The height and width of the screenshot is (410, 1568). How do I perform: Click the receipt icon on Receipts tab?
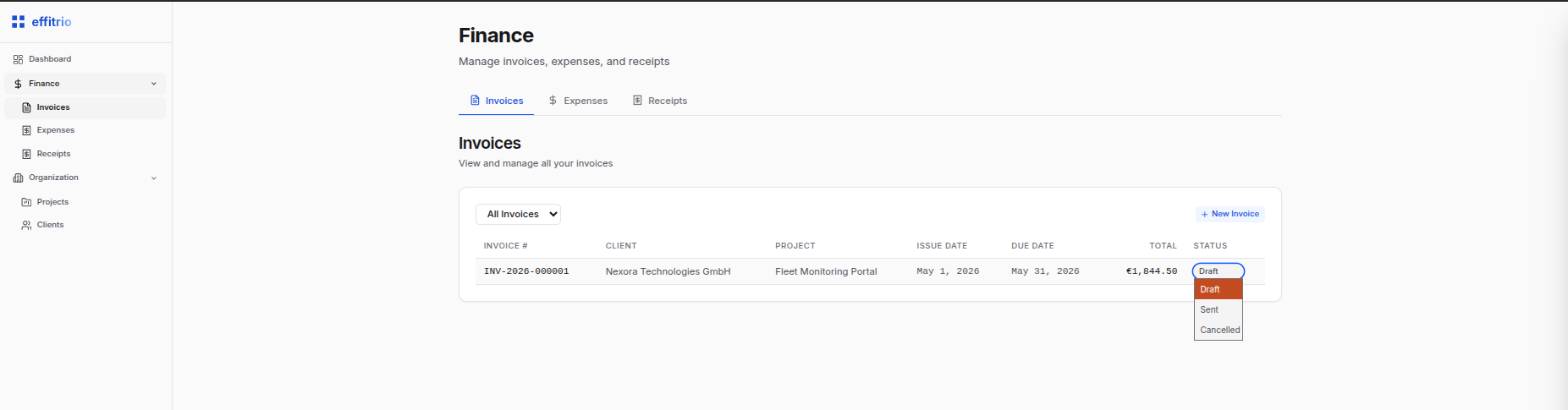[x=637, y=101]
